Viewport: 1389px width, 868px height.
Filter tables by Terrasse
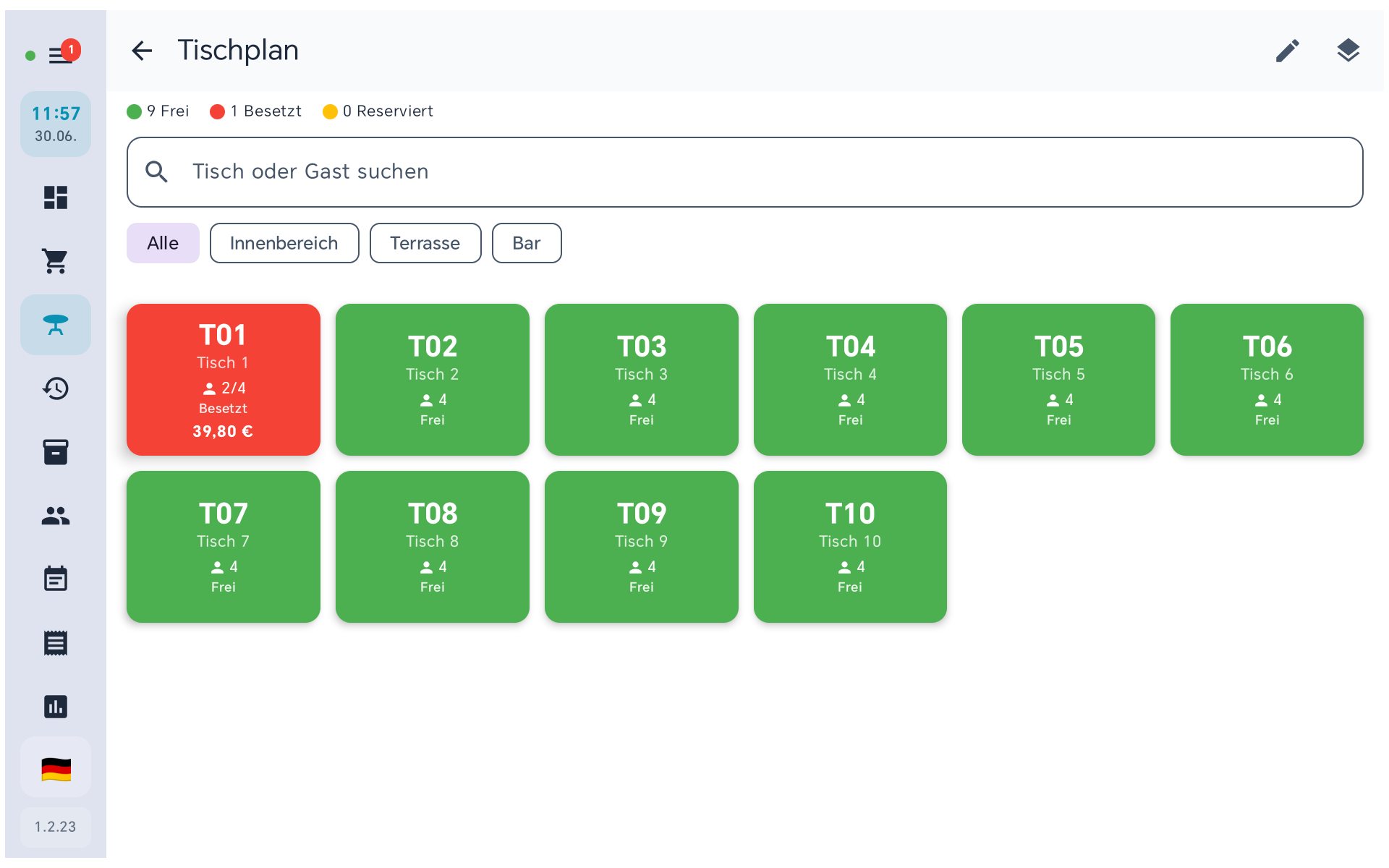(425, 243)
